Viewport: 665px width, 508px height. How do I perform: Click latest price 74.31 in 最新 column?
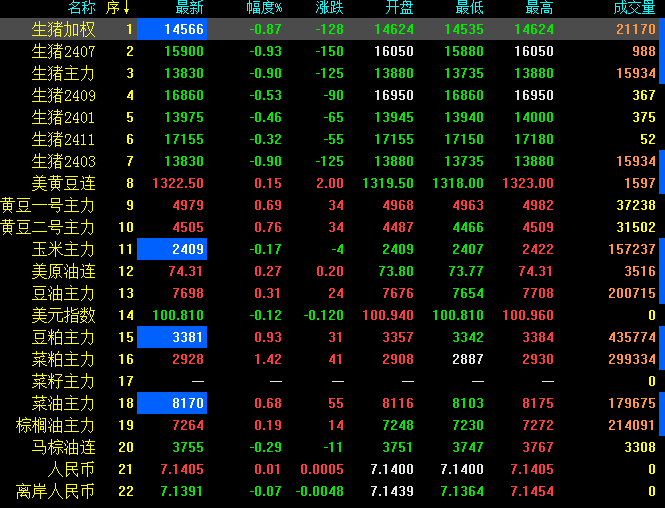click(x=186, y=271)
